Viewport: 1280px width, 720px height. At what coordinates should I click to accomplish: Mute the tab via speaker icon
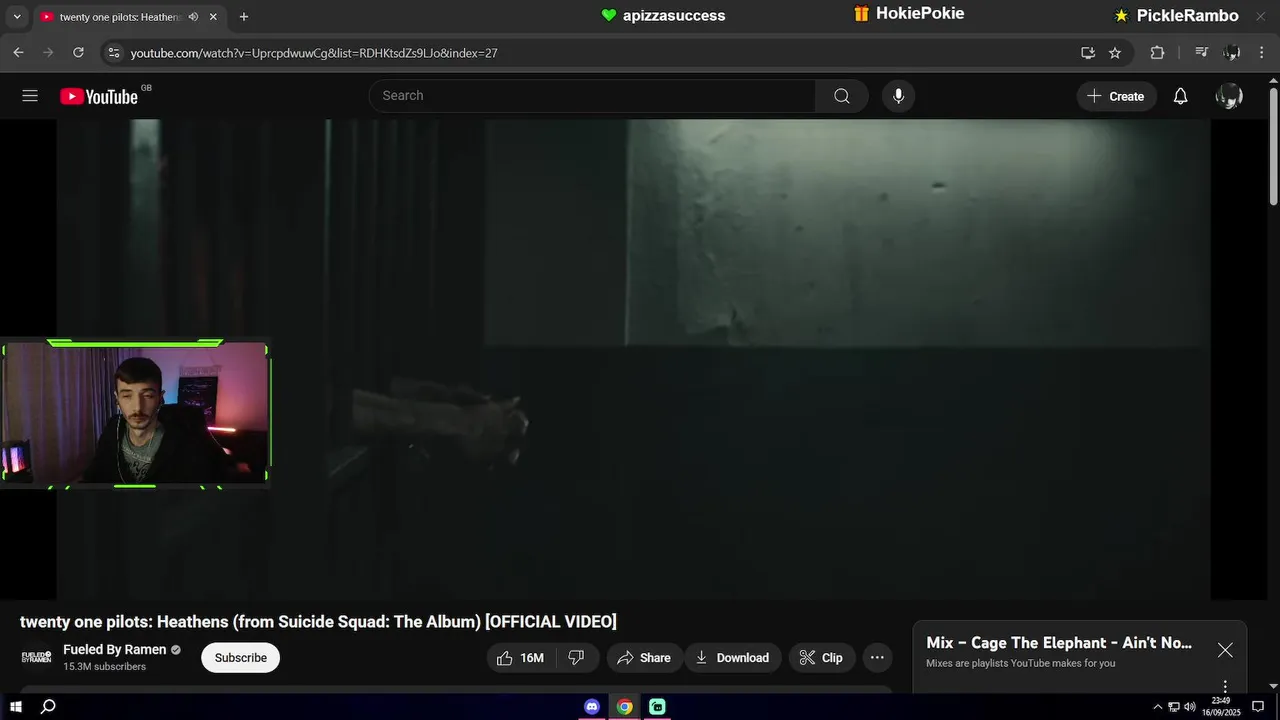193,17
